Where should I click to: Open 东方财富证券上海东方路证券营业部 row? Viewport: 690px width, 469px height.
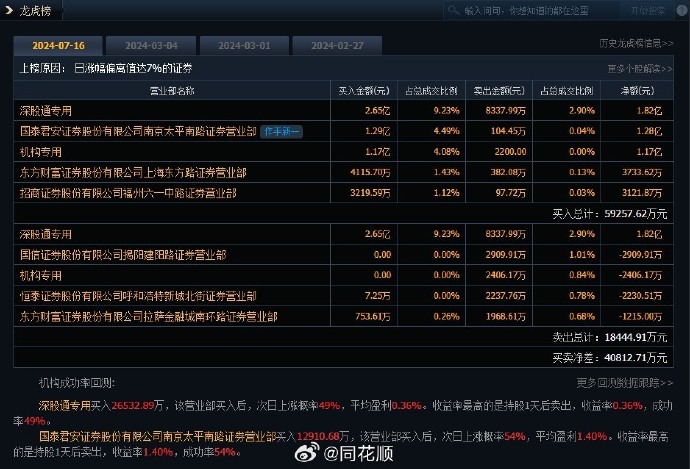[x=343, y=172]
